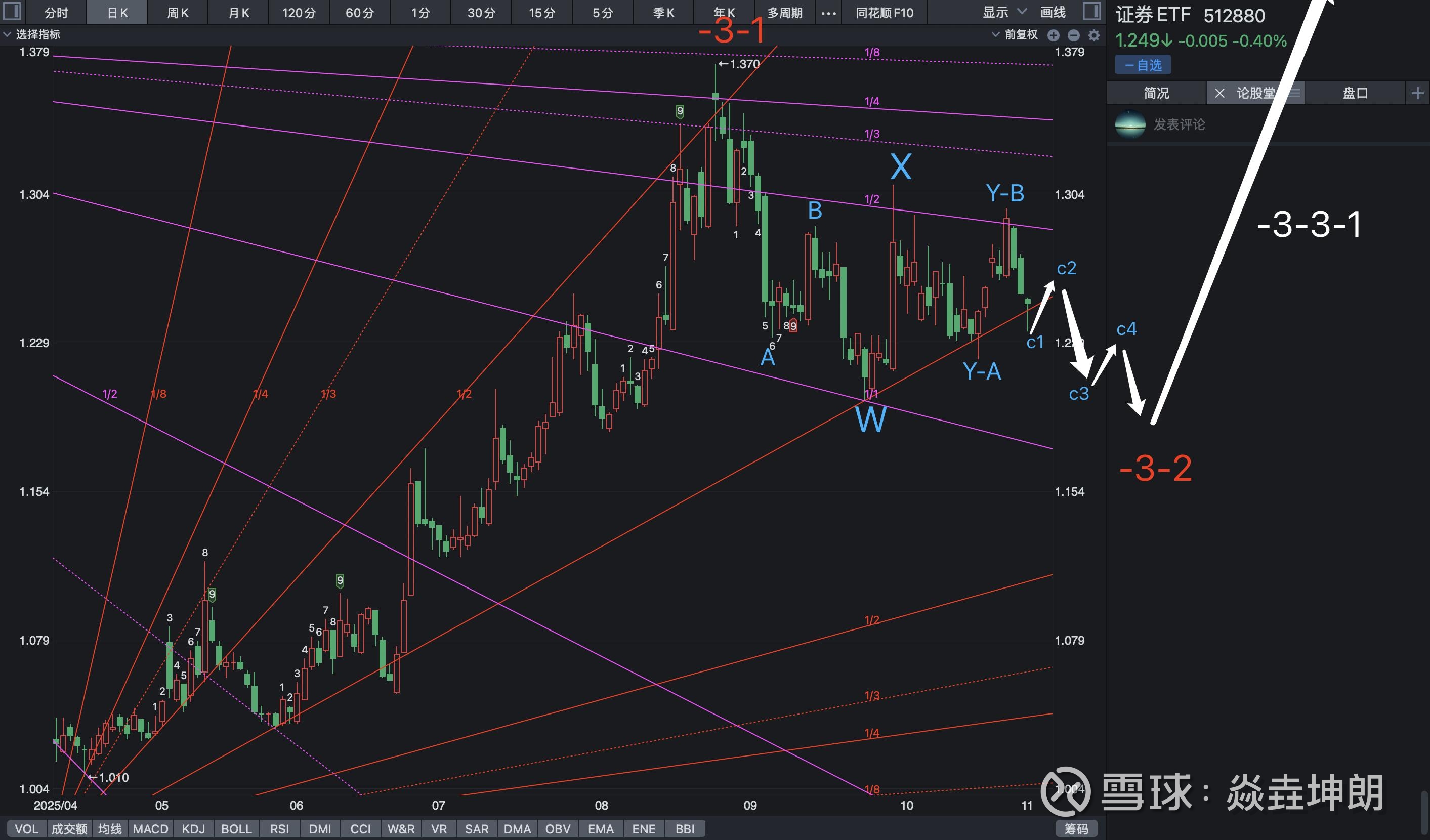The width and height of the screenshot is (1430, 840).
Task: Toggle the BOLL indicator
Action: coord(236,829)
